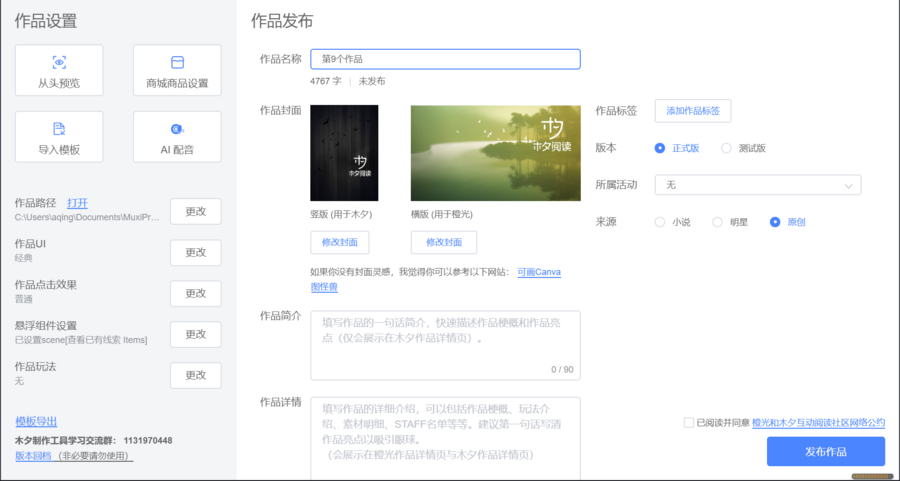The width and height of the screenshot is (900, 481).
Task: Click 更改 for 悬浮组件设置
Action: (195, 334)
